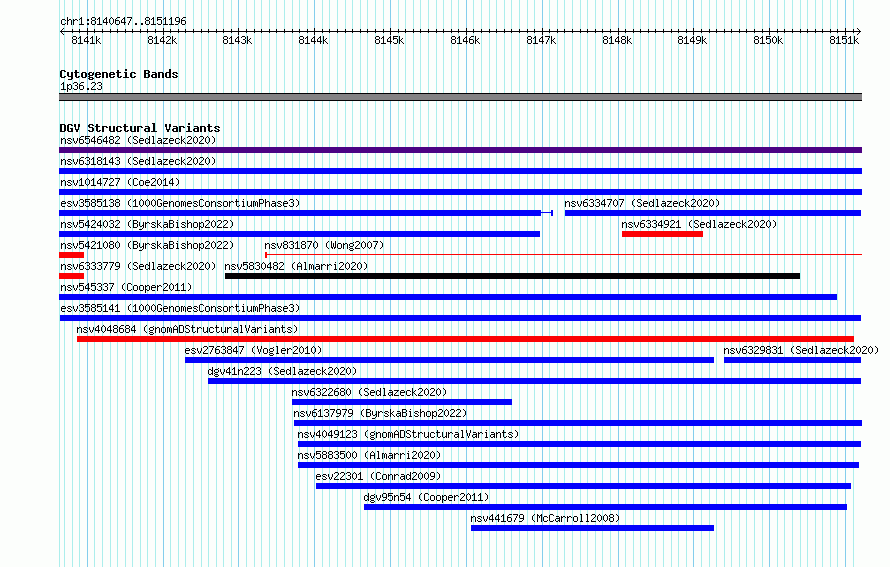Open nsv4049123 (gnomADStructuralVariants) label
The height and width of the screenshot is (567, 890).
pos(408,434)
